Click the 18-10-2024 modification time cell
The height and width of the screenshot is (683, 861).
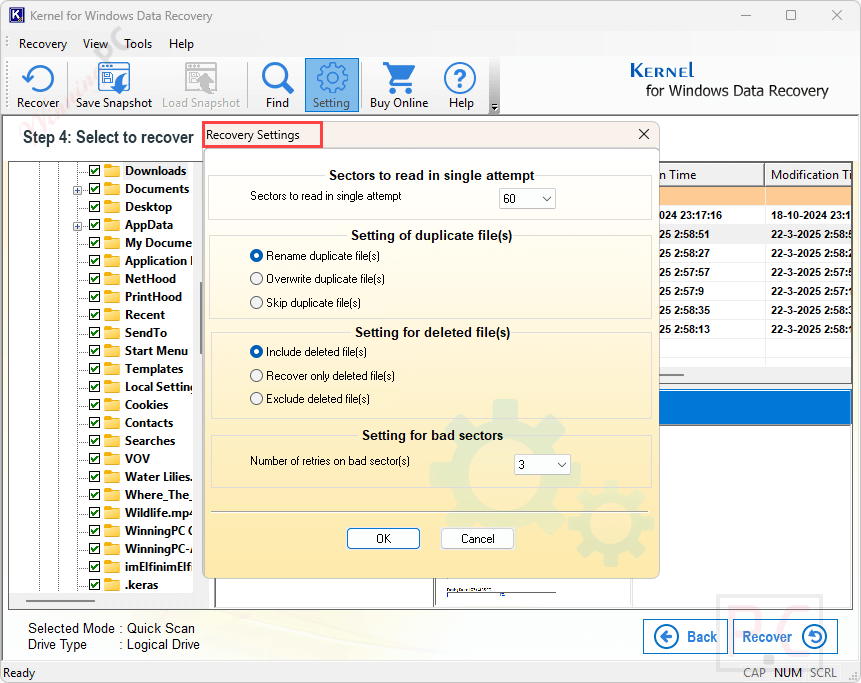(809, 215)
